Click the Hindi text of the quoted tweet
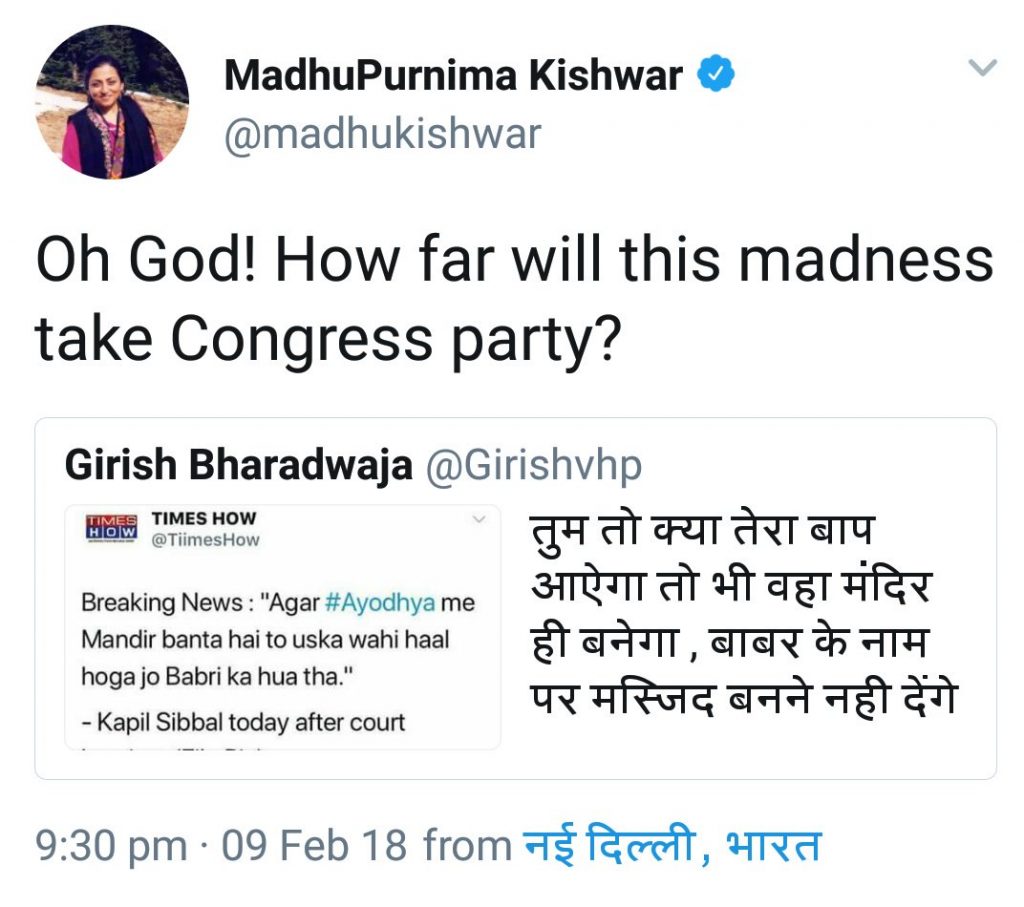1024x907 pixels. [x=744, y=614]
